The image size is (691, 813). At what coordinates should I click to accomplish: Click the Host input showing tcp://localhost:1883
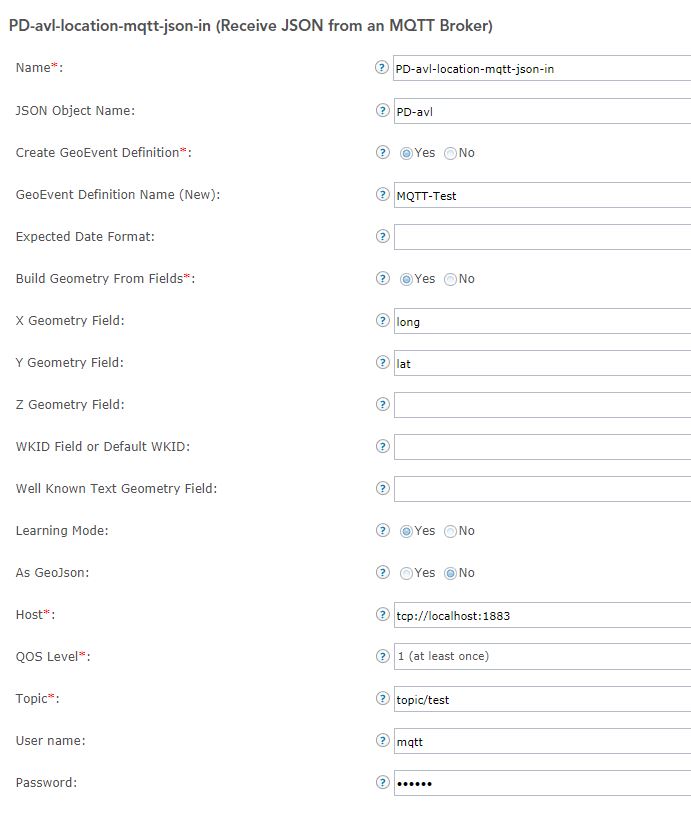pyautogui.click(x=542, y=615)
